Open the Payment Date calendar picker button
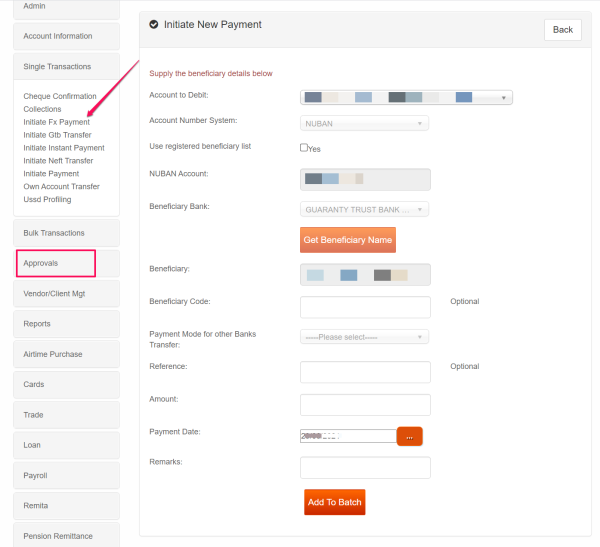 (x=409, y=436)
